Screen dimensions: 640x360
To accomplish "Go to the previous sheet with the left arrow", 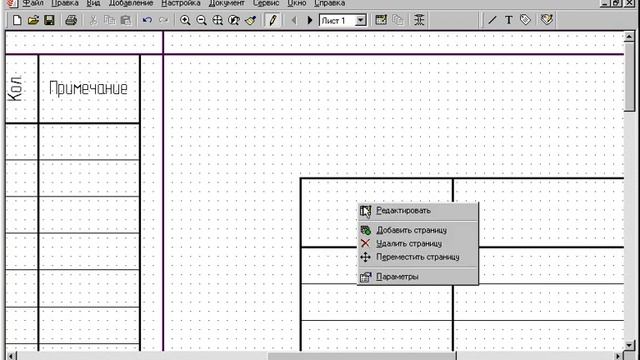I will click(293, 20).
